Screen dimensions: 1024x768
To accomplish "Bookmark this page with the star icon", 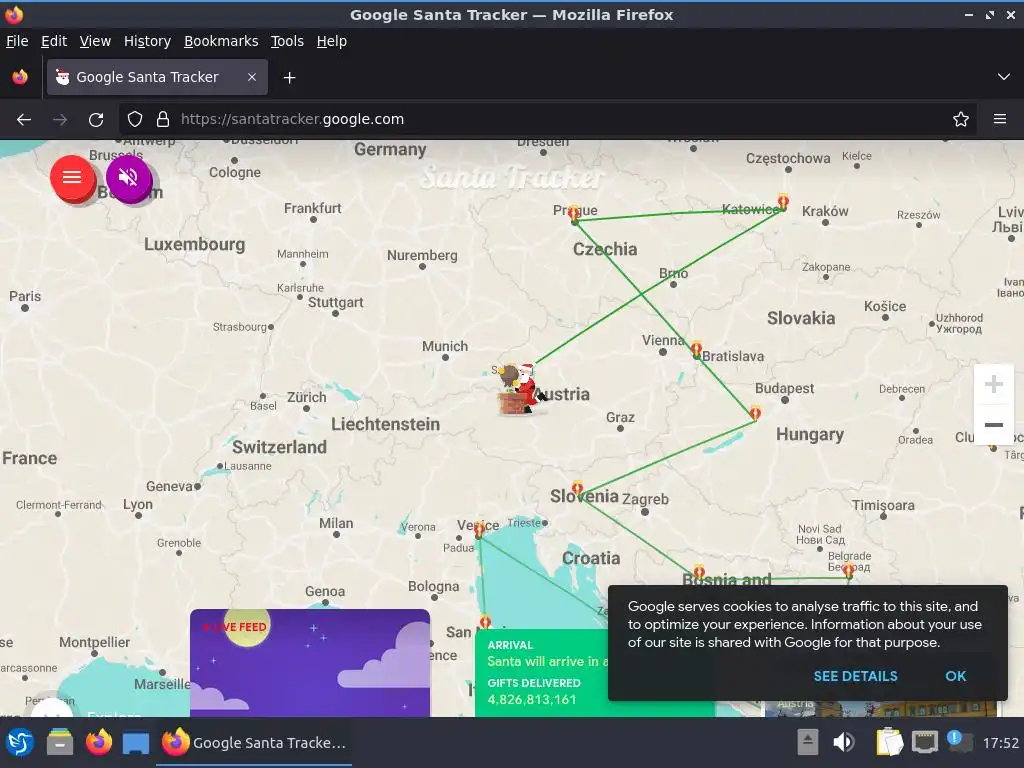I will 961,120.
